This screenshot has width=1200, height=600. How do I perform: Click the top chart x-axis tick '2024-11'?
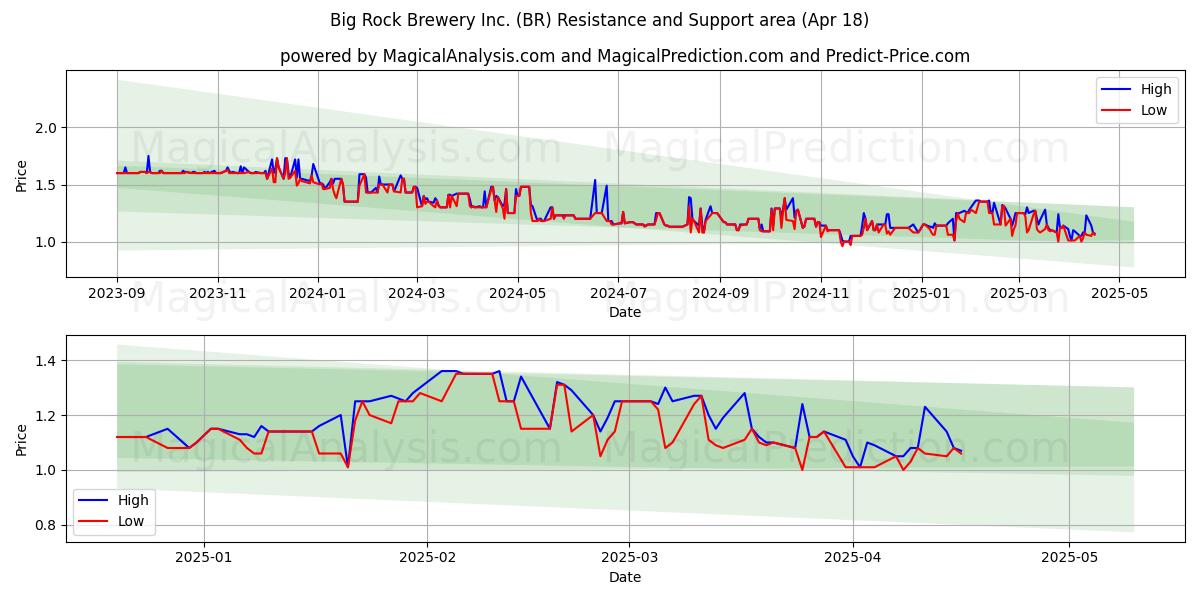(x=820, y=294)
